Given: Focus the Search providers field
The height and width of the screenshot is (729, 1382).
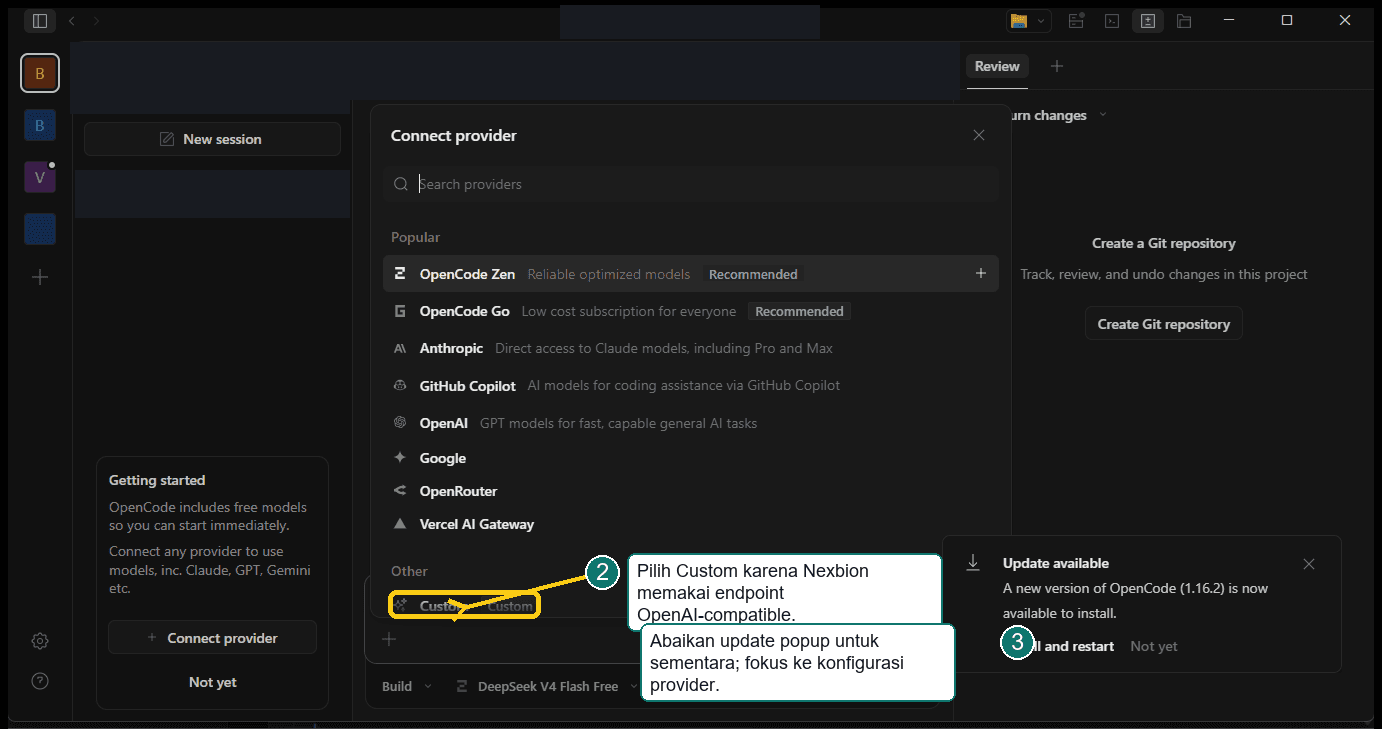Looking at the screenshot, I should pyautogui.click(x=691, y=184).
